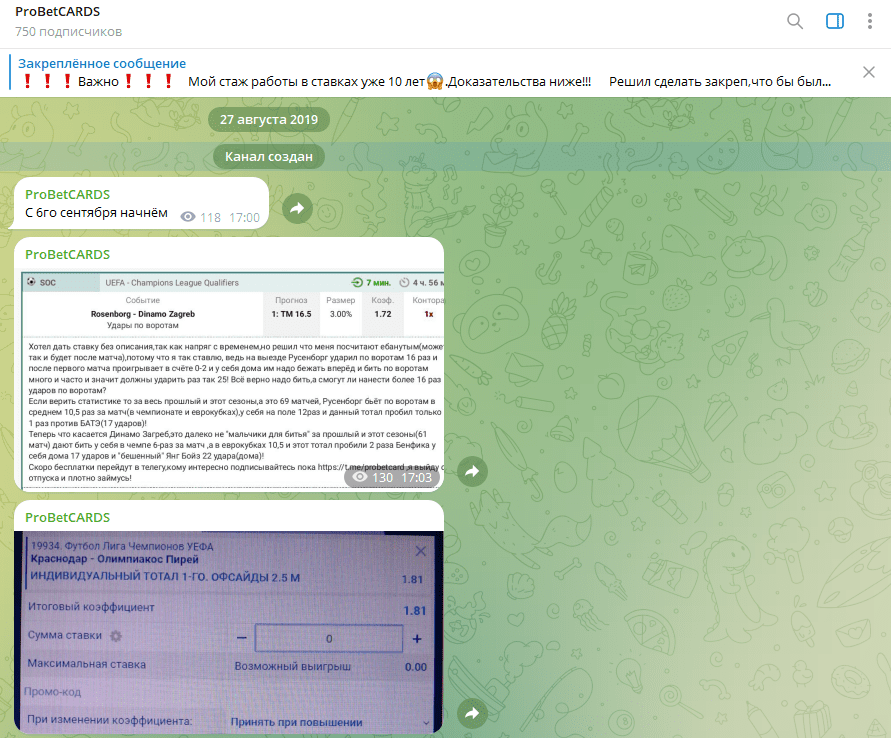The image size is (891, 738).
Task: Click ProBetCARDS name above Rosenborg post
Action: tap(67, 255)
